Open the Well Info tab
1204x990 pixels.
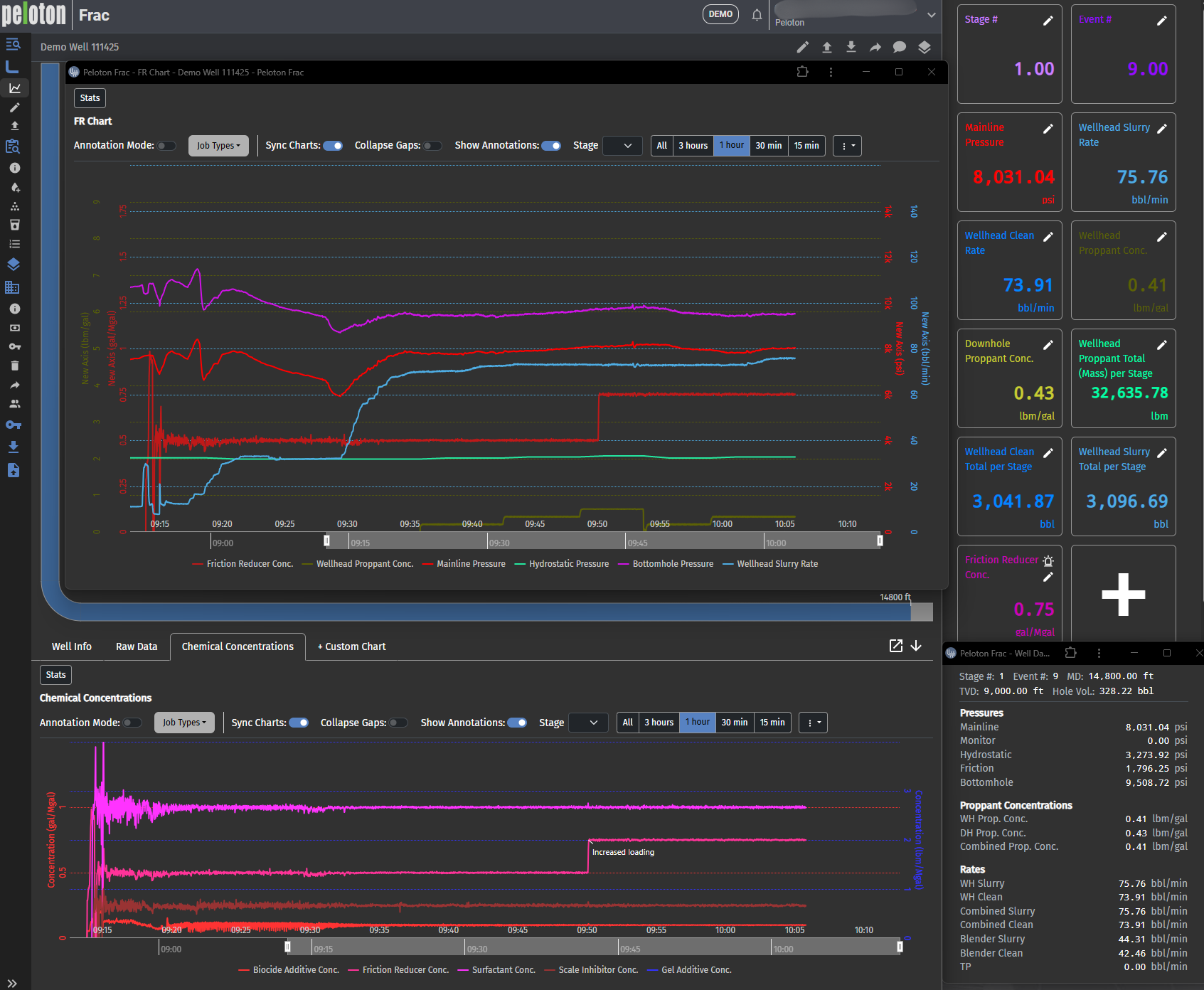[x=71, y=646]
